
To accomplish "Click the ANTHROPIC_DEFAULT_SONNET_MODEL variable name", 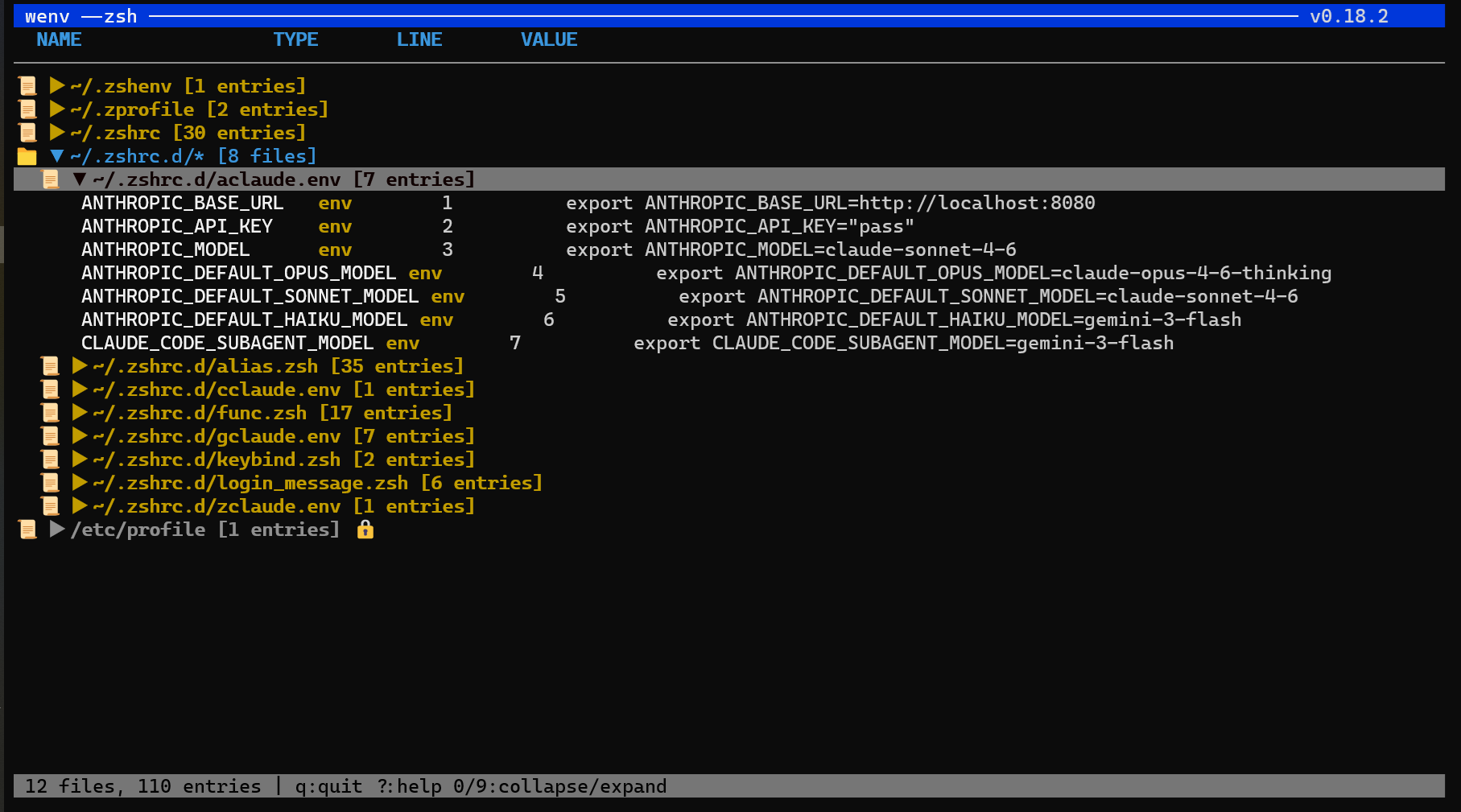I will pyautogui.click(x=250, y=296).
